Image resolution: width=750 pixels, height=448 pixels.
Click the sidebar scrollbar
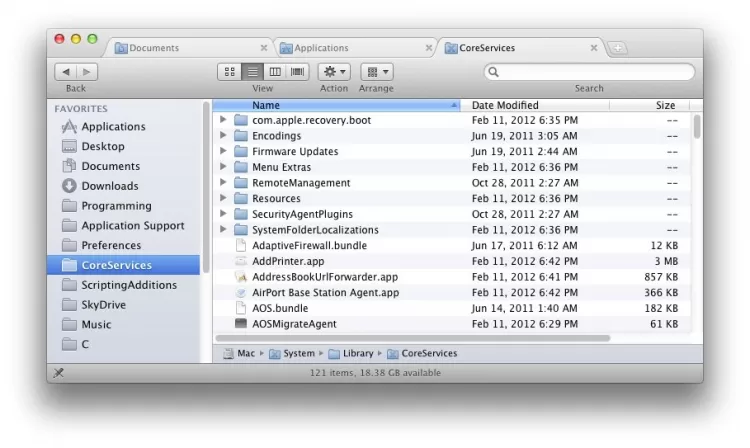206,189
